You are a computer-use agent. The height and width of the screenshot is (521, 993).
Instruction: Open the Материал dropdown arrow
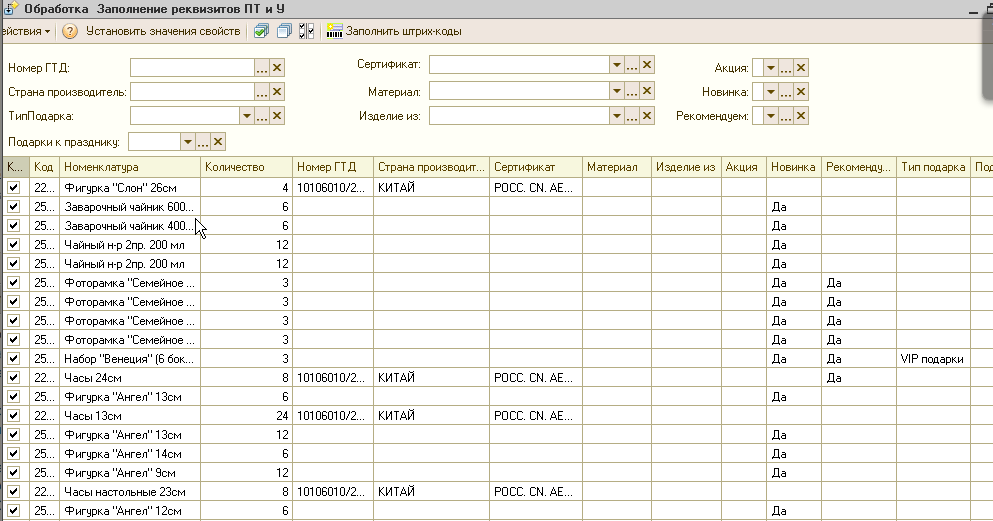616,91
